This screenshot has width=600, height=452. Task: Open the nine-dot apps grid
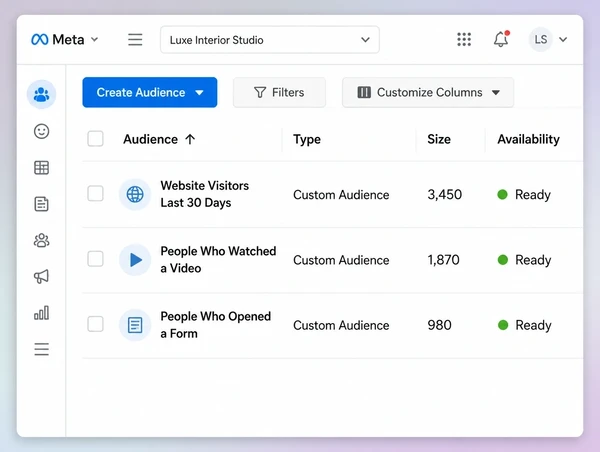click(x=464, y=39)
